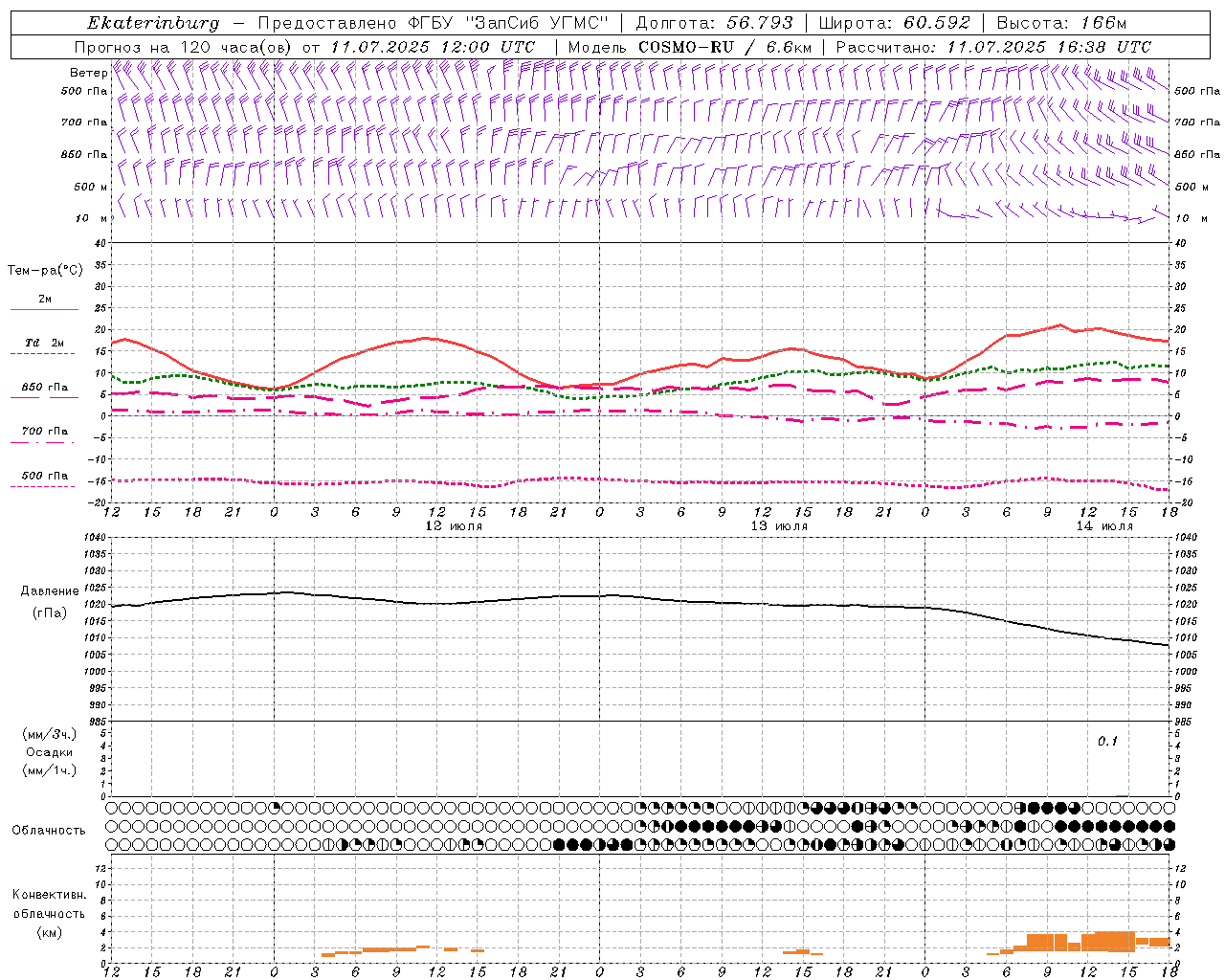
Task: Click the Облачность cloud cover label
Action: point(49,830)
